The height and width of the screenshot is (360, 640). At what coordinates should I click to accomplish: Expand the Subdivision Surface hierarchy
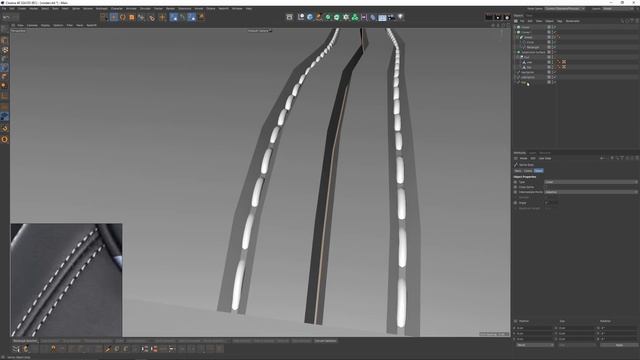click(x=515, y=52)
